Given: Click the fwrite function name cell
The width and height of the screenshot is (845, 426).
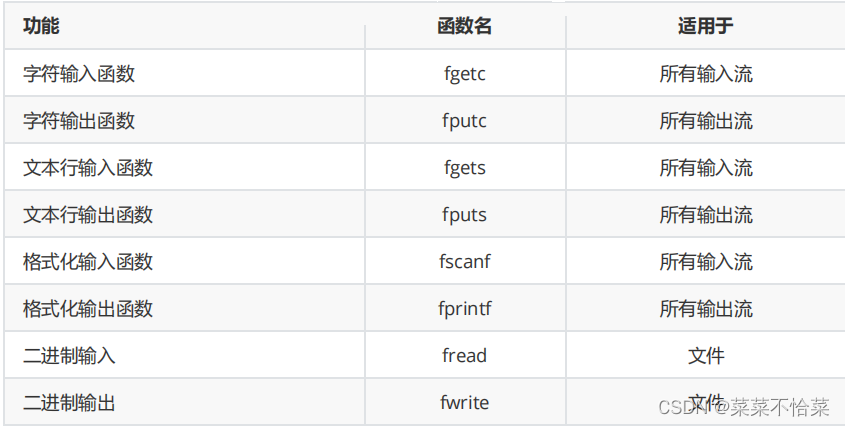Looking at the screenshot, I should pos(465,403).
